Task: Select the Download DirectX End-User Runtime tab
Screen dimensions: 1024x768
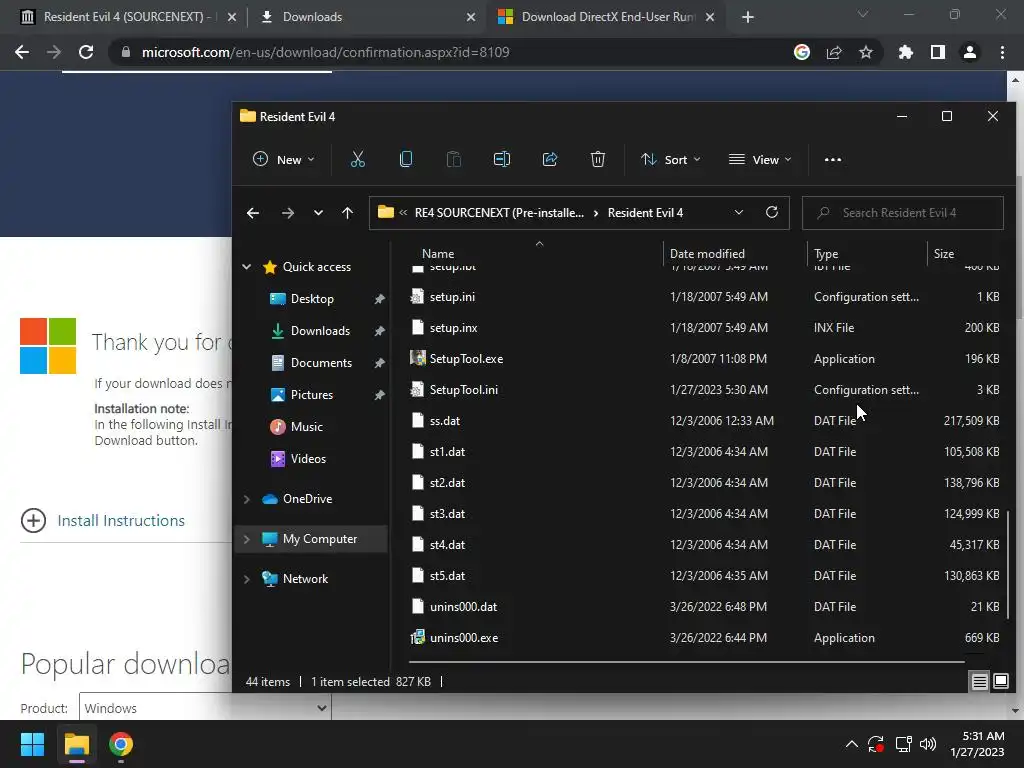Action: 604,17
